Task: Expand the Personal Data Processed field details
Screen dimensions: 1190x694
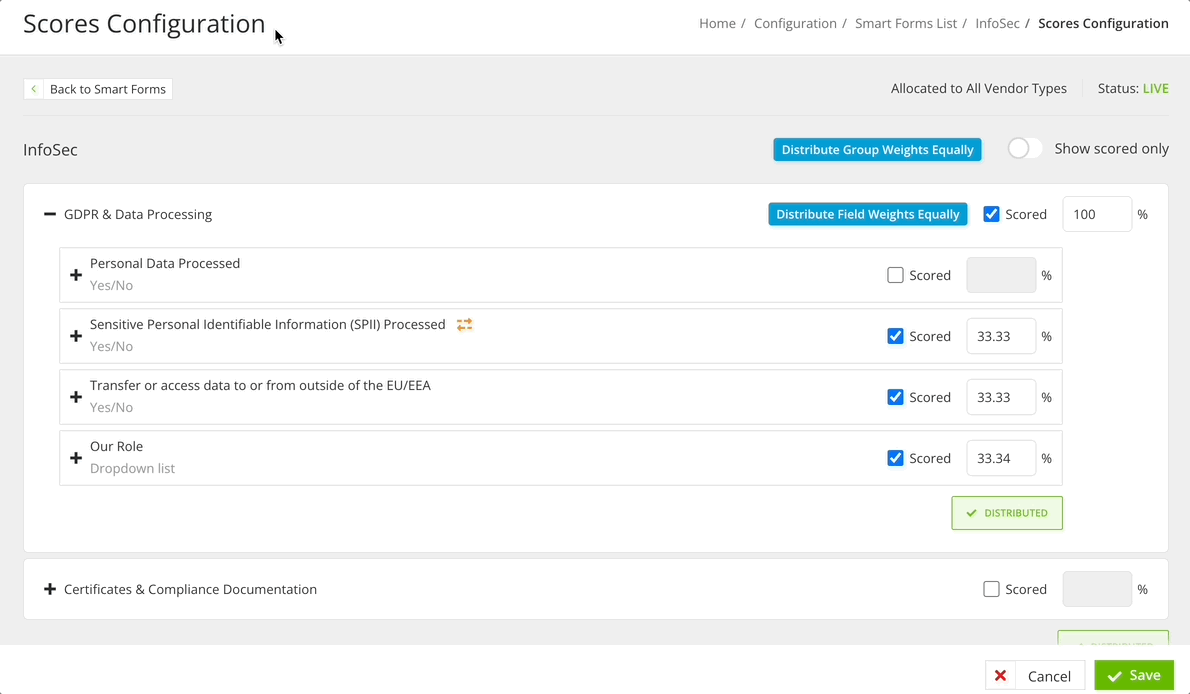Action: [x=76, y=274]
